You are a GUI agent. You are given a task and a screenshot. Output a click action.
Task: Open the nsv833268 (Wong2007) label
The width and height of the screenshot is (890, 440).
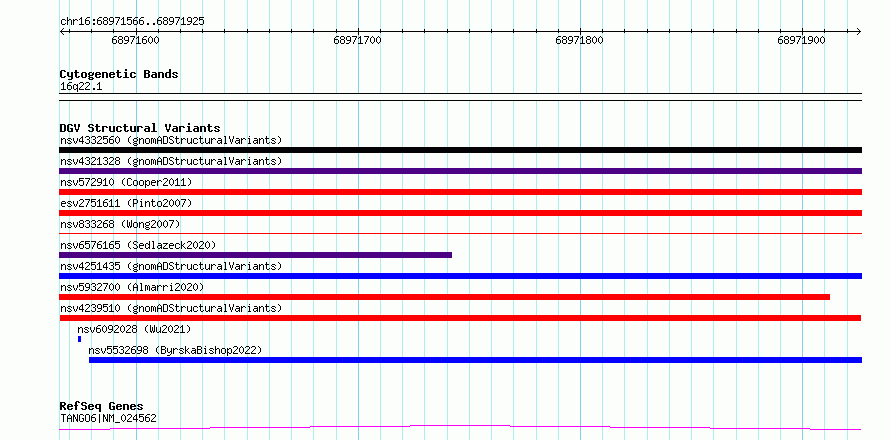click(x=120, y=224)
